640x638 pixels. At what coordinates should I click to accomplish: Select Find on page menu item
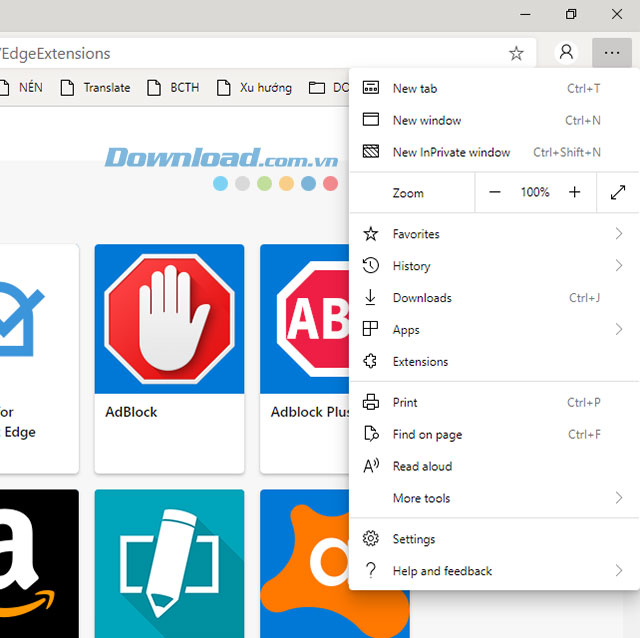coord(494,434)
